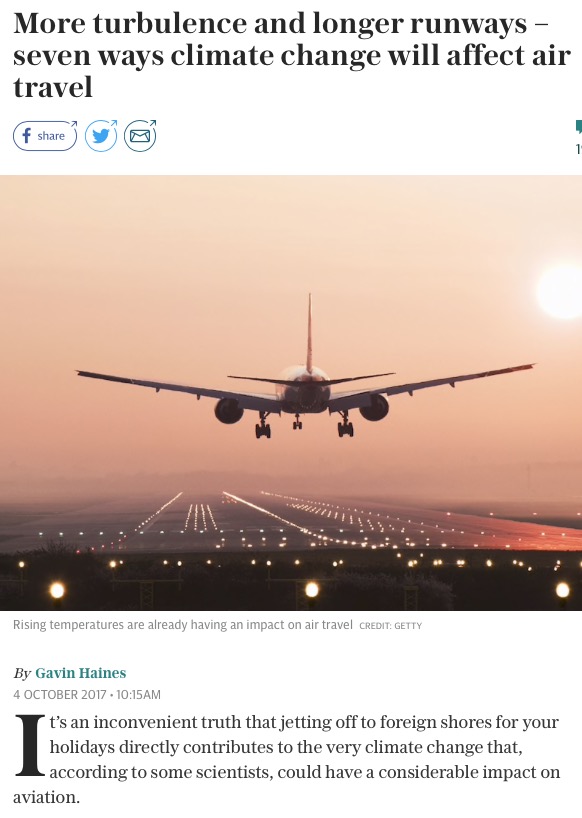
Task: Open Gavin Haines author page
Action: click(x=80, y=673)
